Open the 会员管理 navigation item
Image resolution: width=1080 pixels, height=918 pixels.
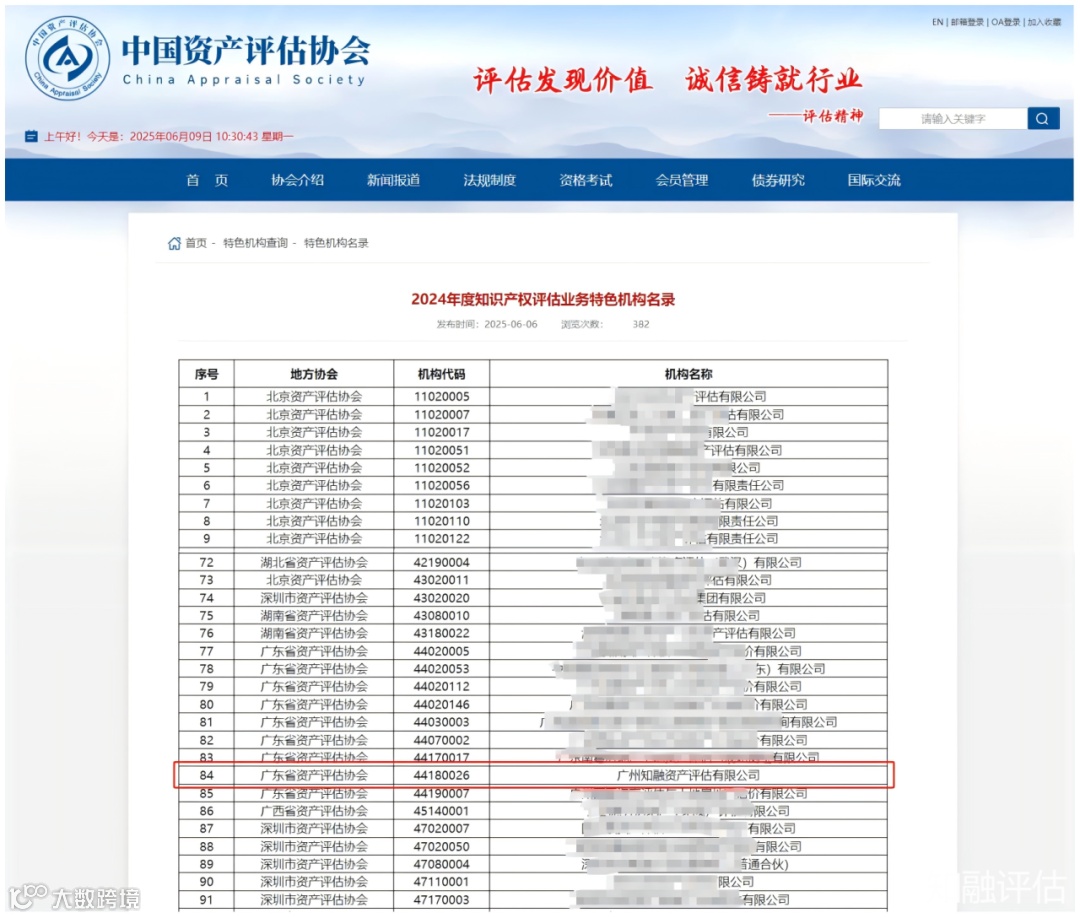[x=682, y=180]
